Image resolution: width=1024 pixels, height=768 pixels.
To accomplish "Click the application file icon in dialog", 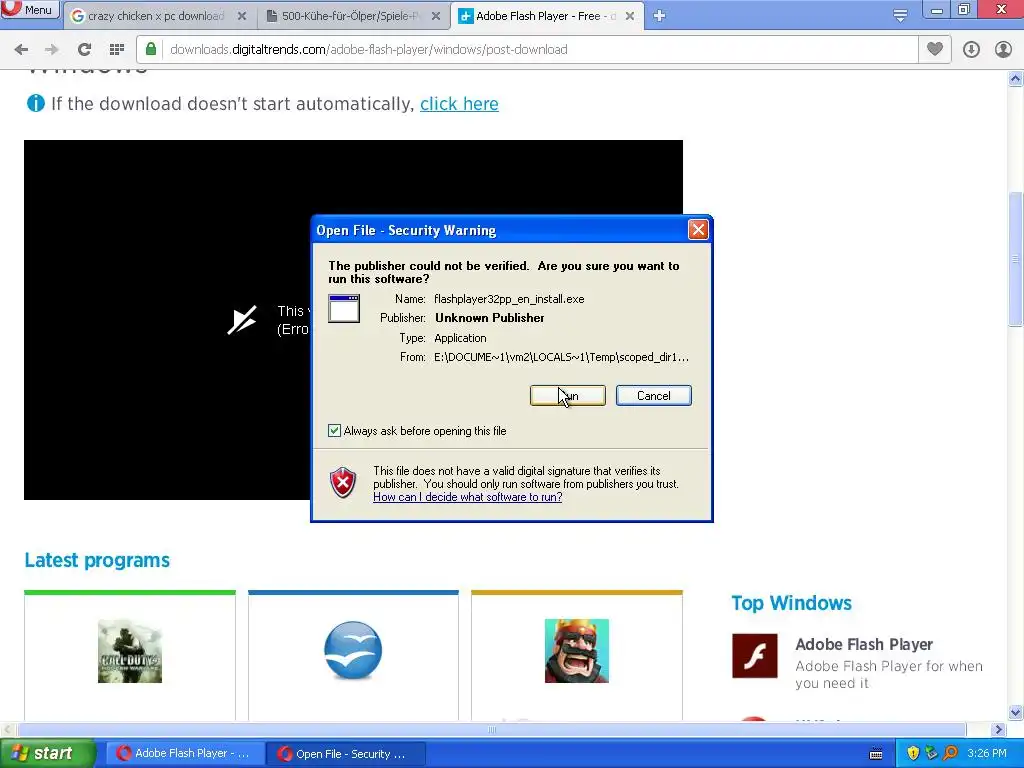I will [344, 308].
